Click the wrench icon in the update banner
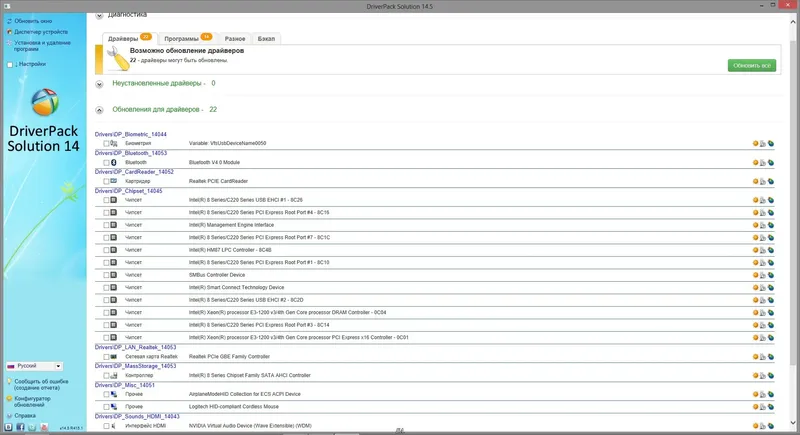Screen dimensions: 800x435 [118, 59]
